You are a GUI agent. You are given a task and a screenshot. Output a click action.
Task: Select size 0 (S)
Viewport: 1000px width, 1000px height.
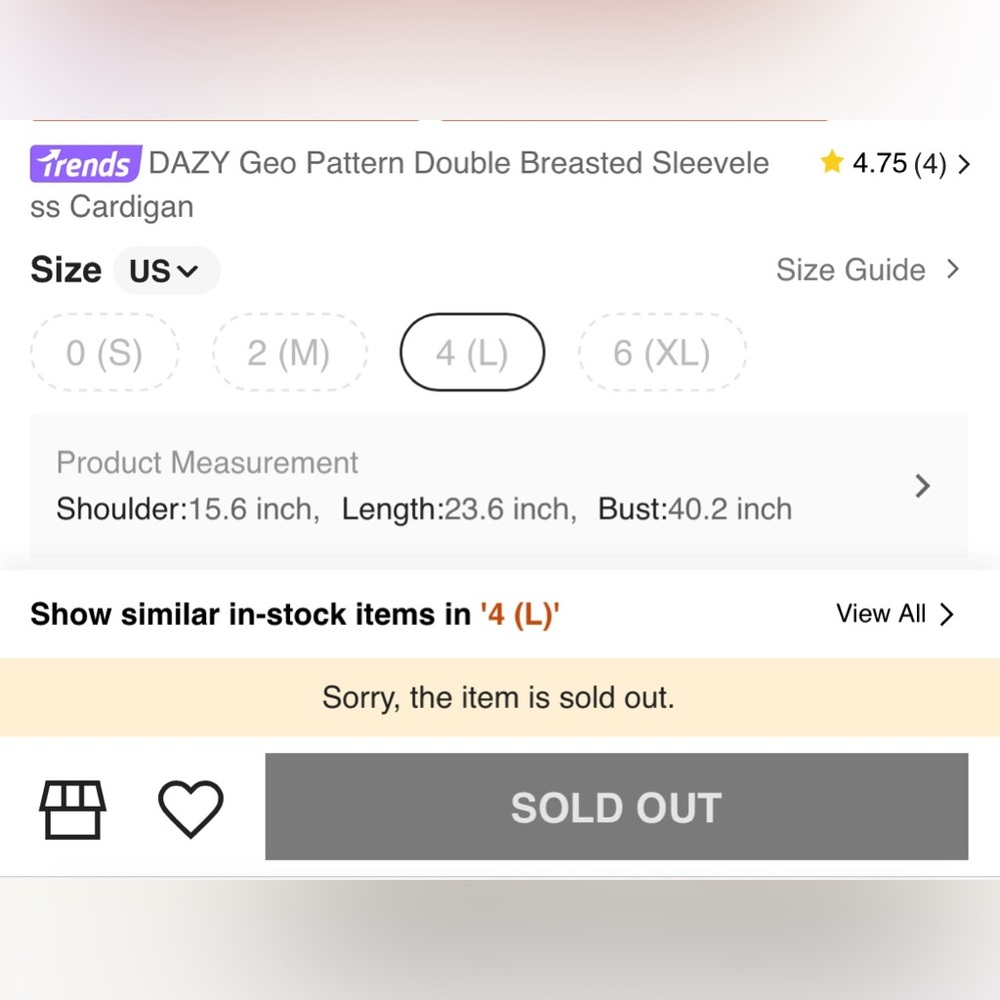[x=104, y=353]
